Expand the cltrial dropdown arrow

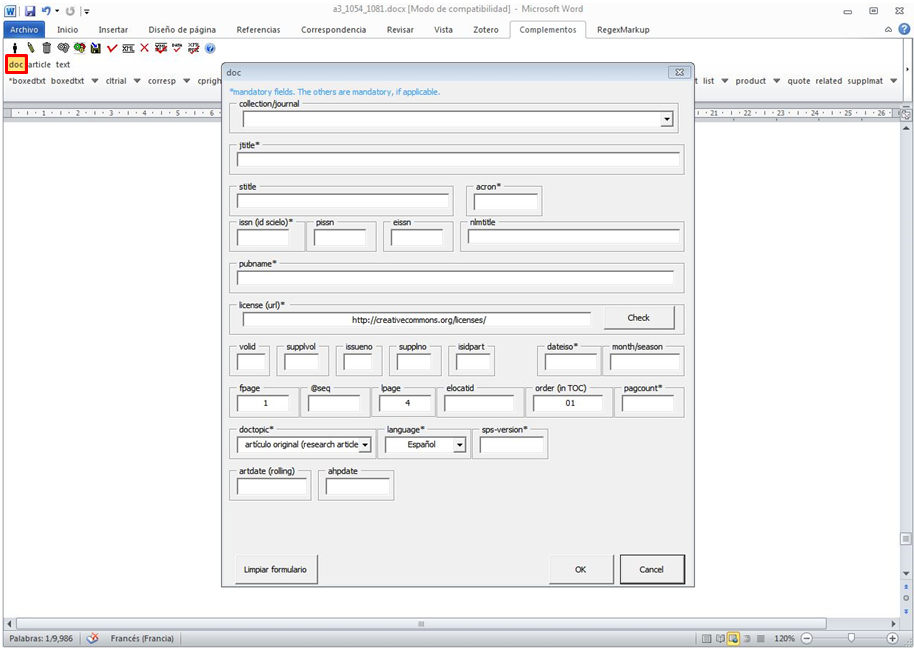pyautogui.click(x=136, y=81)
